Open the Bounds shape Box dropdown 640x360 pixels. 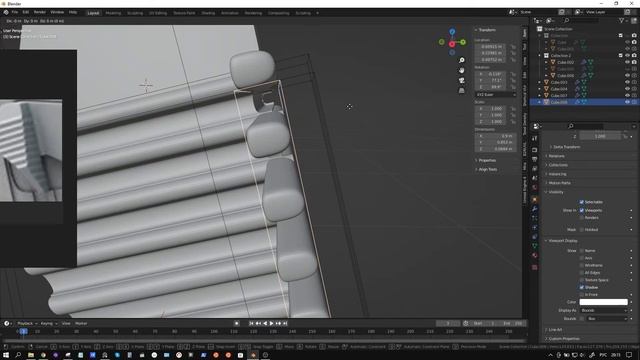point(607,318)
